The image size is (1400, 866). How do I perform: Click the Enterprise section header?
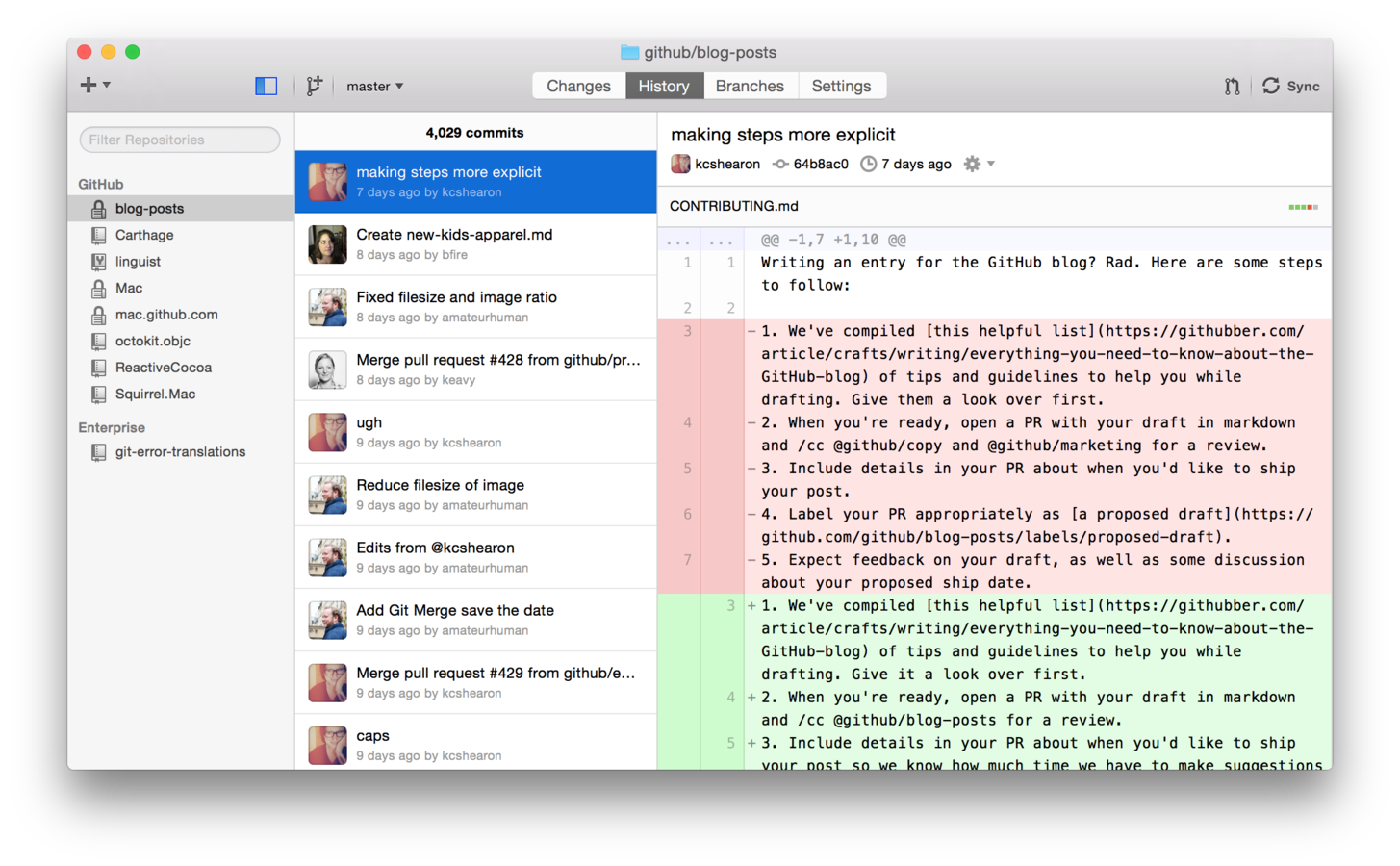(112, 427)
